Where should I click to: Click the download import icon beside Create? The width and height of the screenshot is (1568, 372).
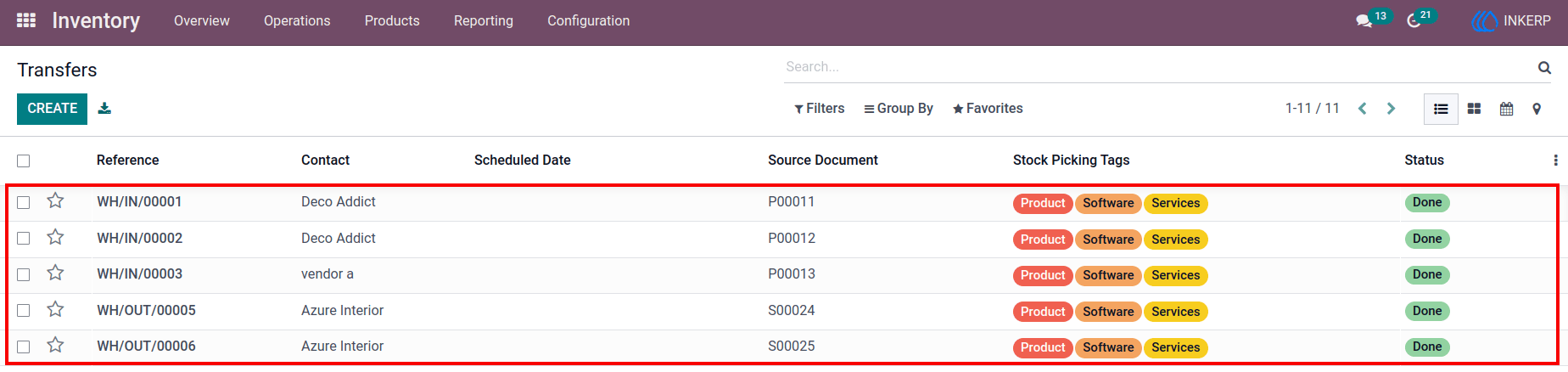(104, 109)
